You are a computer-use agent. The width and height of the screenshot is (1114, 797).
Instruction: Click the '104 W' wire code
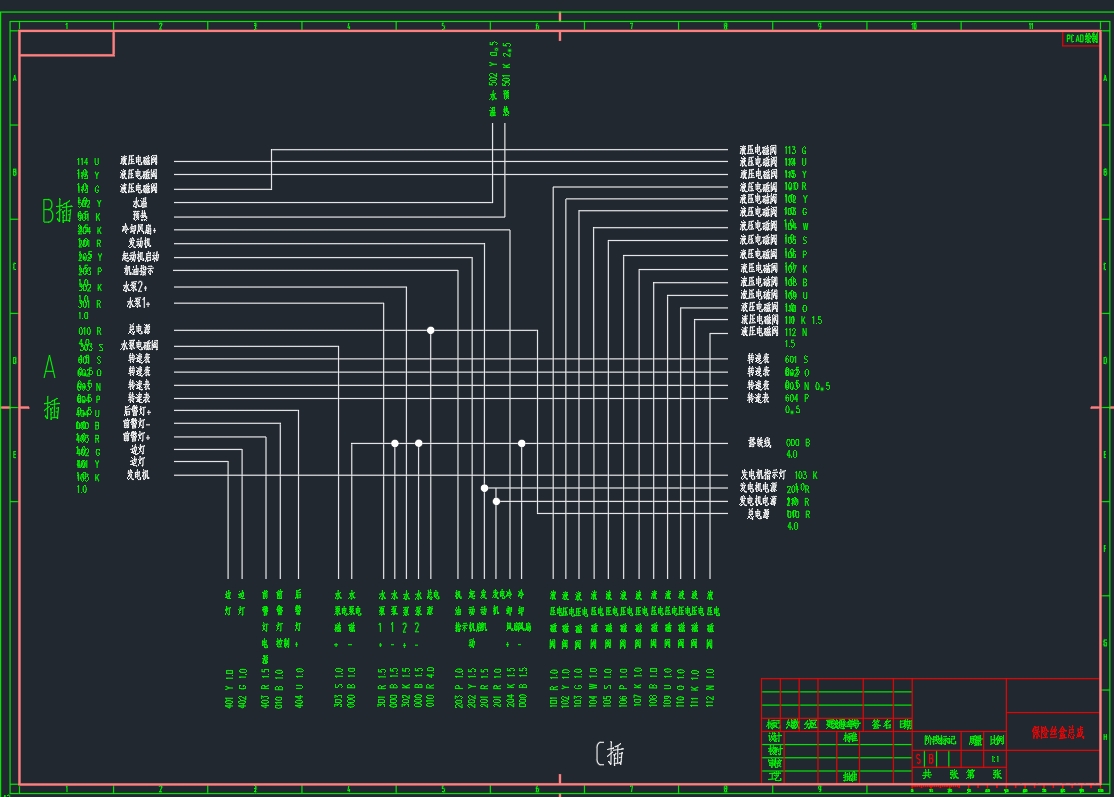pos(796,226)
